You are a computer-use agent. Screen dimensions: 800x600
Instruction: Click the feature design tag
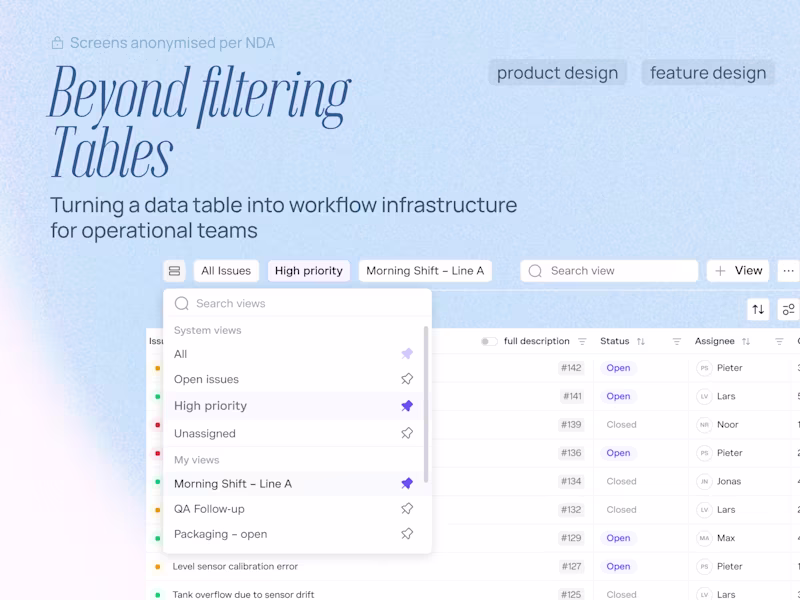tap(708, 73)
